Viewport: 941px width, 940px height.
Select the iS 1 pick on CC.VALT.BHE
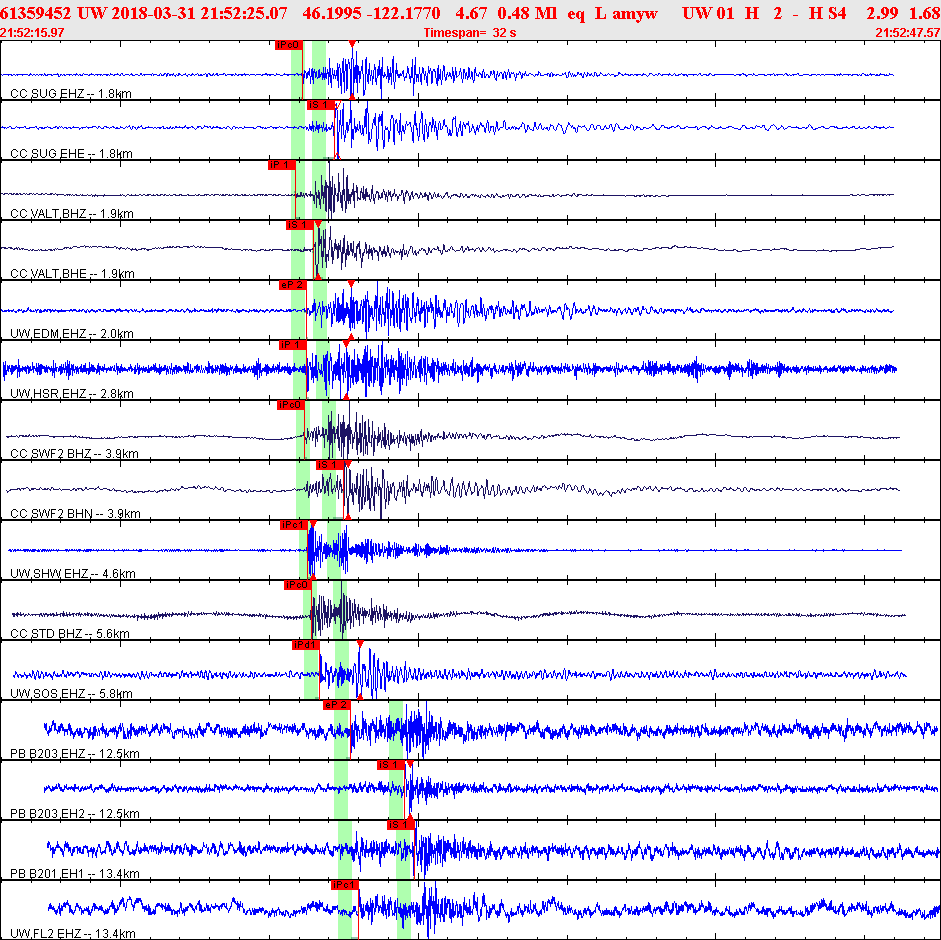tap(299, 225)
